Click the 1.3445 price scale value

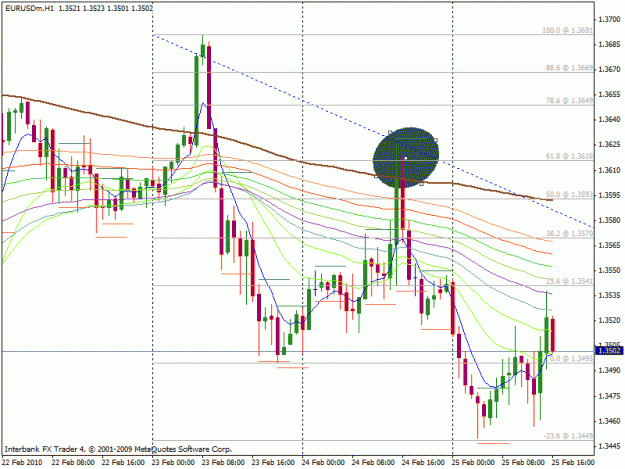coord(610,446)
